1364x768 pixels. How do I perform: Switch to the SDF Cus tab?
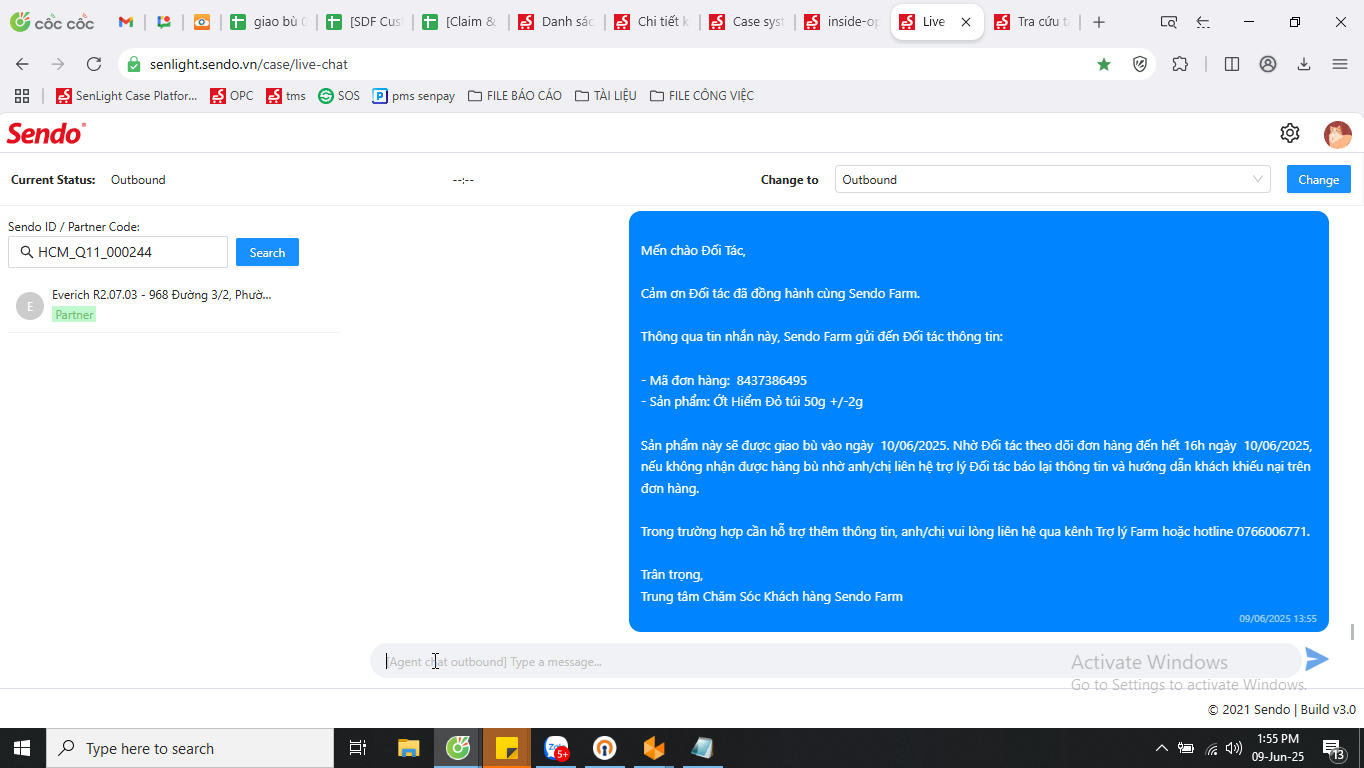click(x=365, y=22)
